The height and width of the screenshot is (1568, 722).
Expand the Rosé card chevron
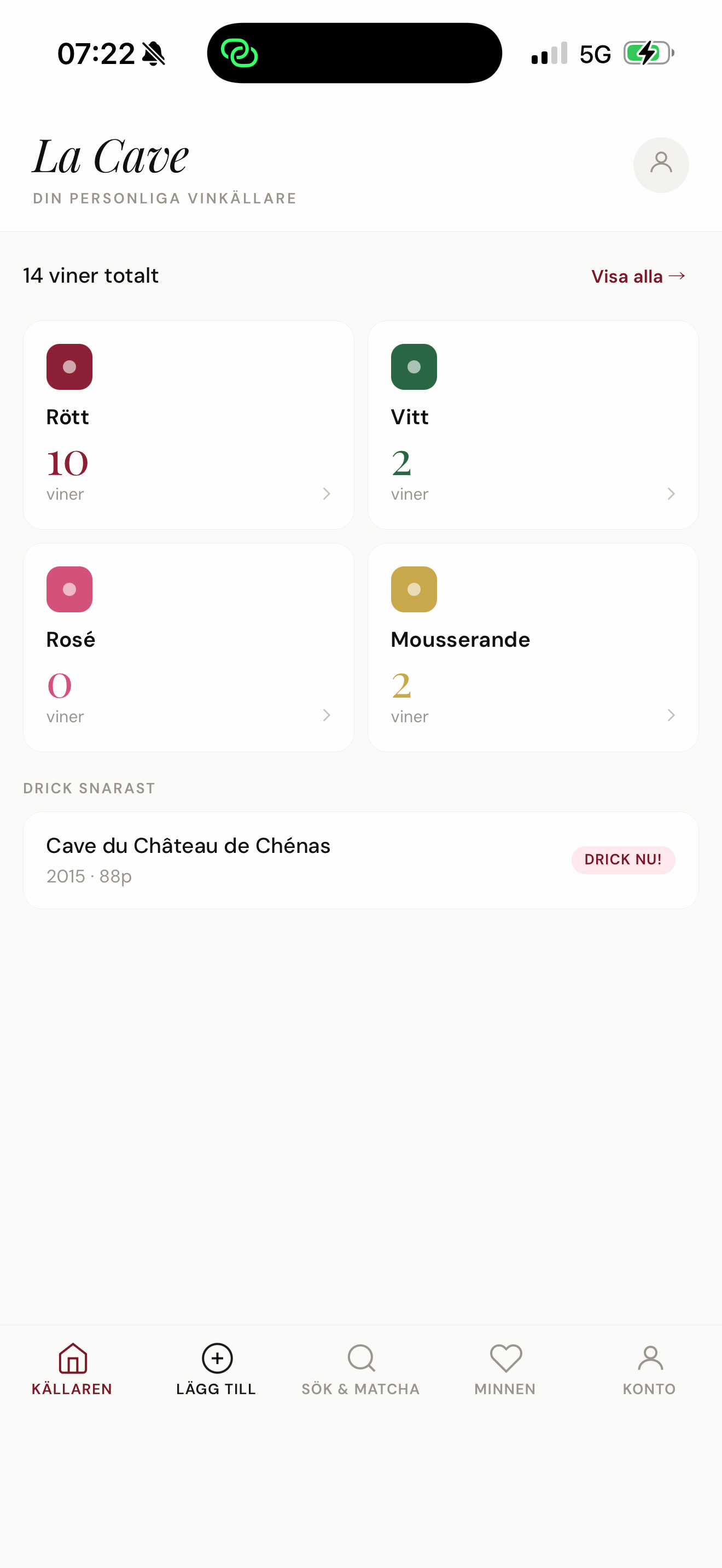coord(327,715)
